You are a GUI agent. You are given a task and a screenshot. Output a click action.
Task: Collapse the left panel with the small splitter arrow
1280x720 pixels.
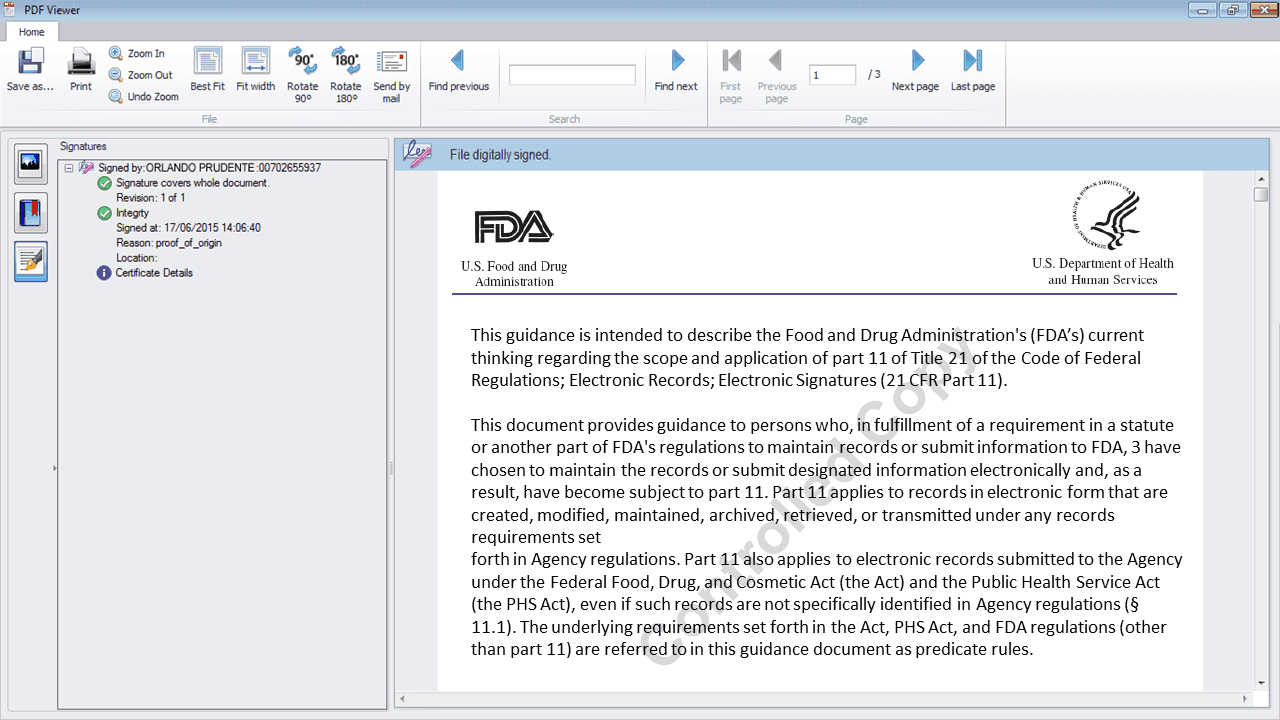[53, 468]
